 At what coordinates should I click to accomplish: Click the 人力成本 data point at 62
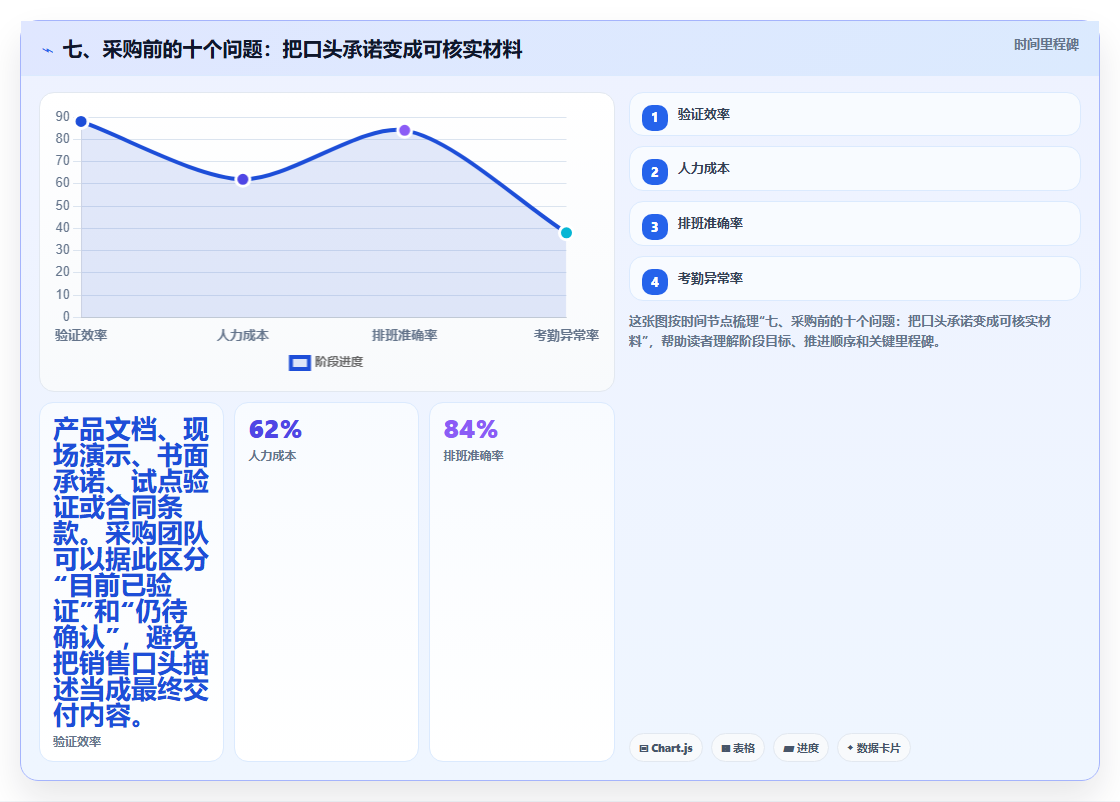pos(243,179)
